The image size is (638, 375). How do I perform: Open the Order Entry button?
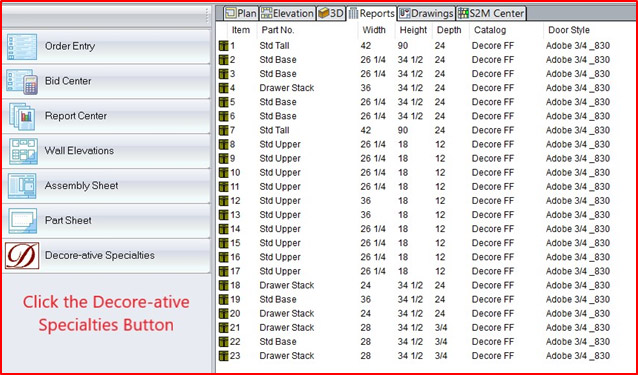(107, 46)
